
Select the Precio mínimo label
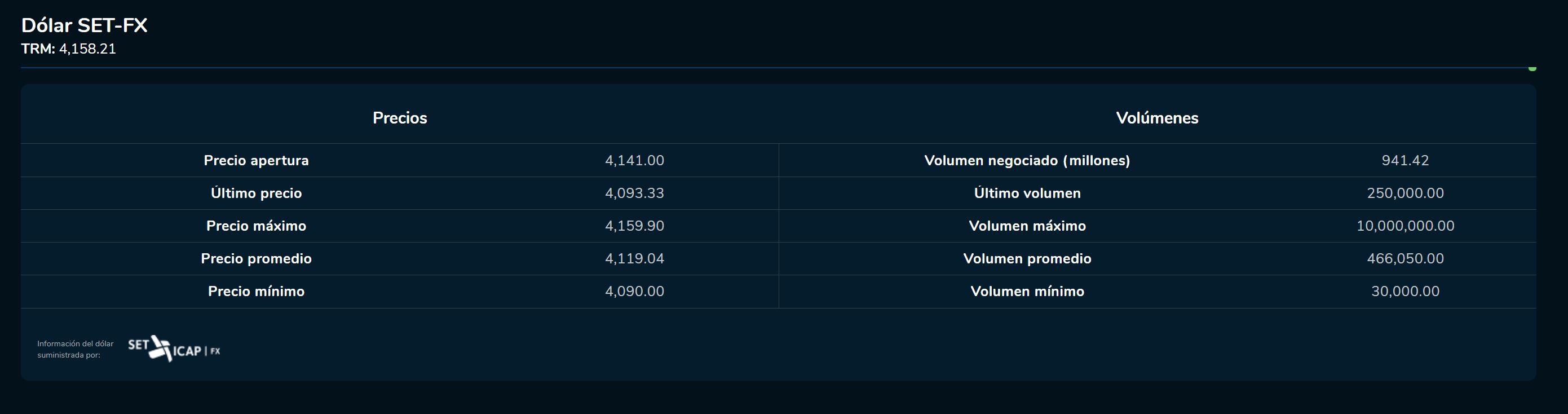point(257,291)
